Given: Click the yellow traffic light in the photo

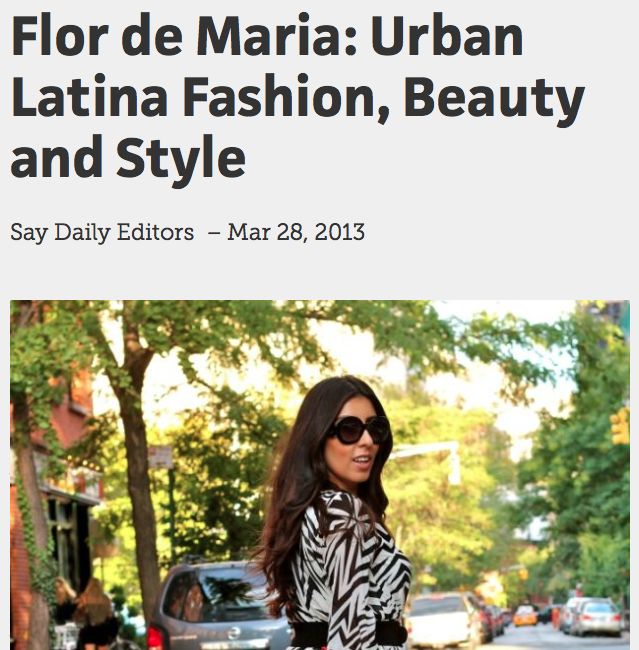Looking at the screenshot, I should click(620, 426).
